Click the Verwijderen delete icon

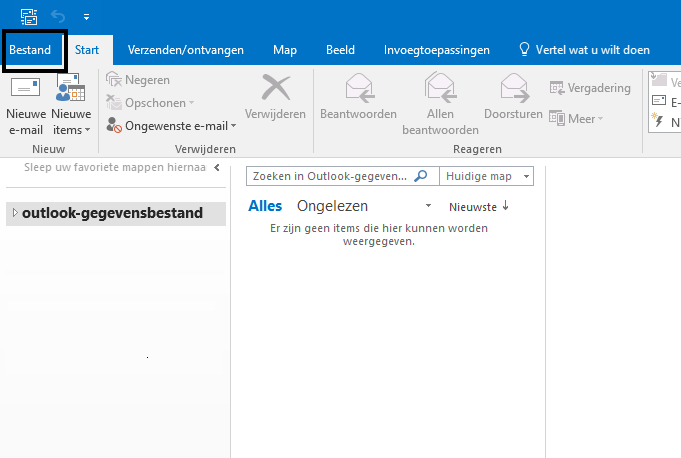[275, 90]
